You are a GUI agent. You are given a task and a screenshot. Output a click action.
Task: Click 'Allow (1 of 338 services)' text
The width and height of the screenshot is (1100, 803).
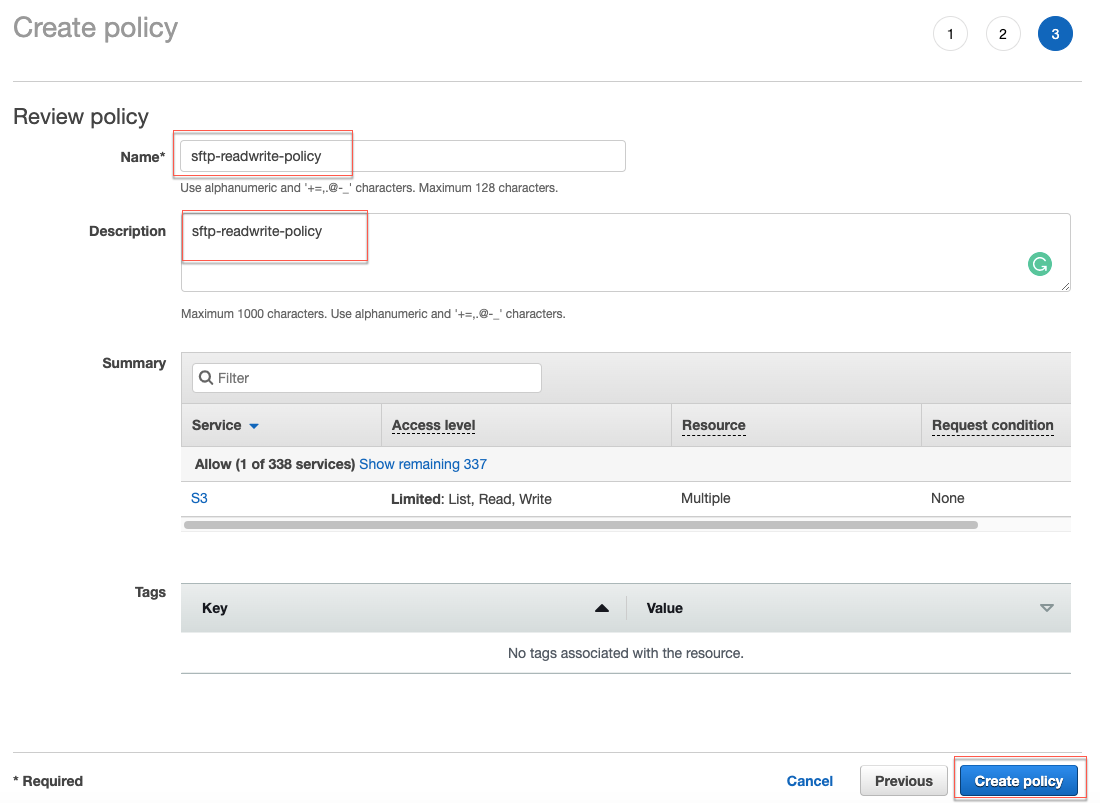(274, 464)
